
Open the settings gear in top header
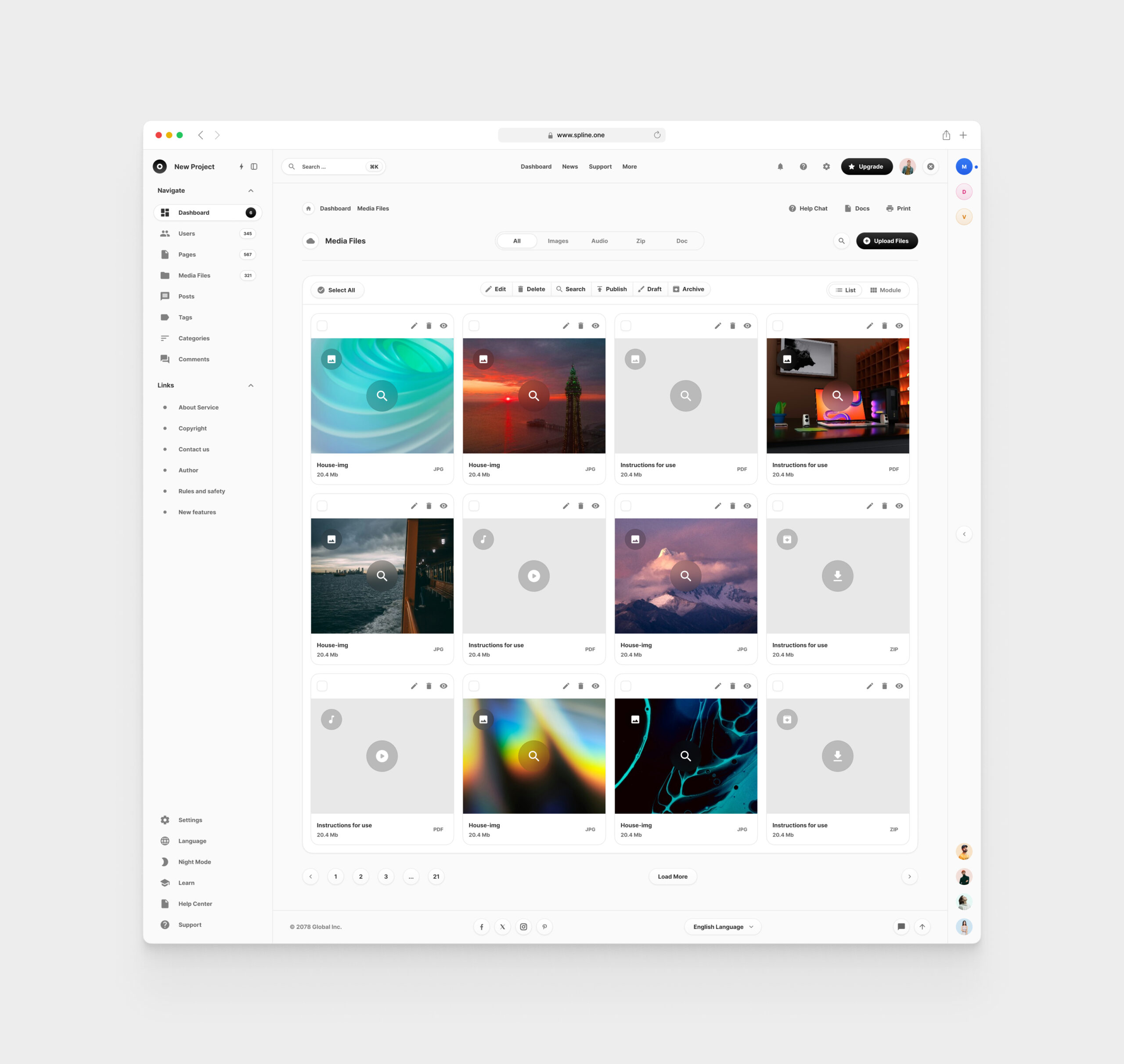click(x=826, y=167)
